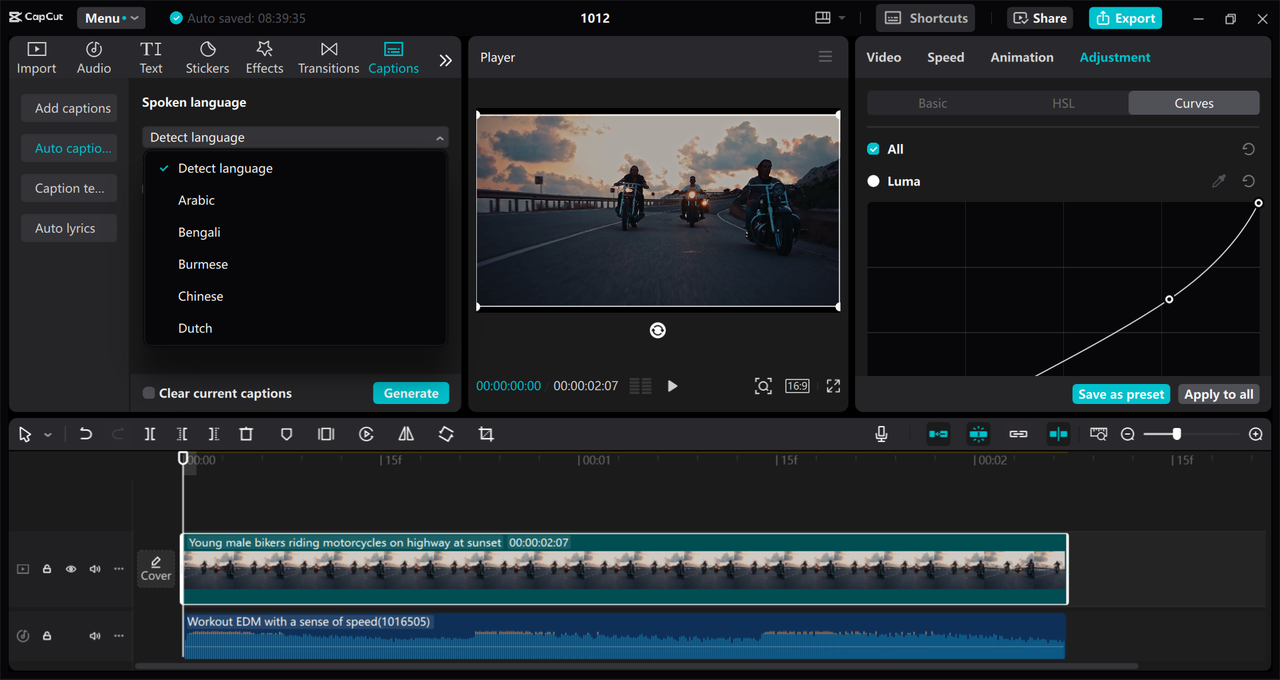Click the middle control point on the curve
The image size is (1280, 680).
pos(1169,299)
